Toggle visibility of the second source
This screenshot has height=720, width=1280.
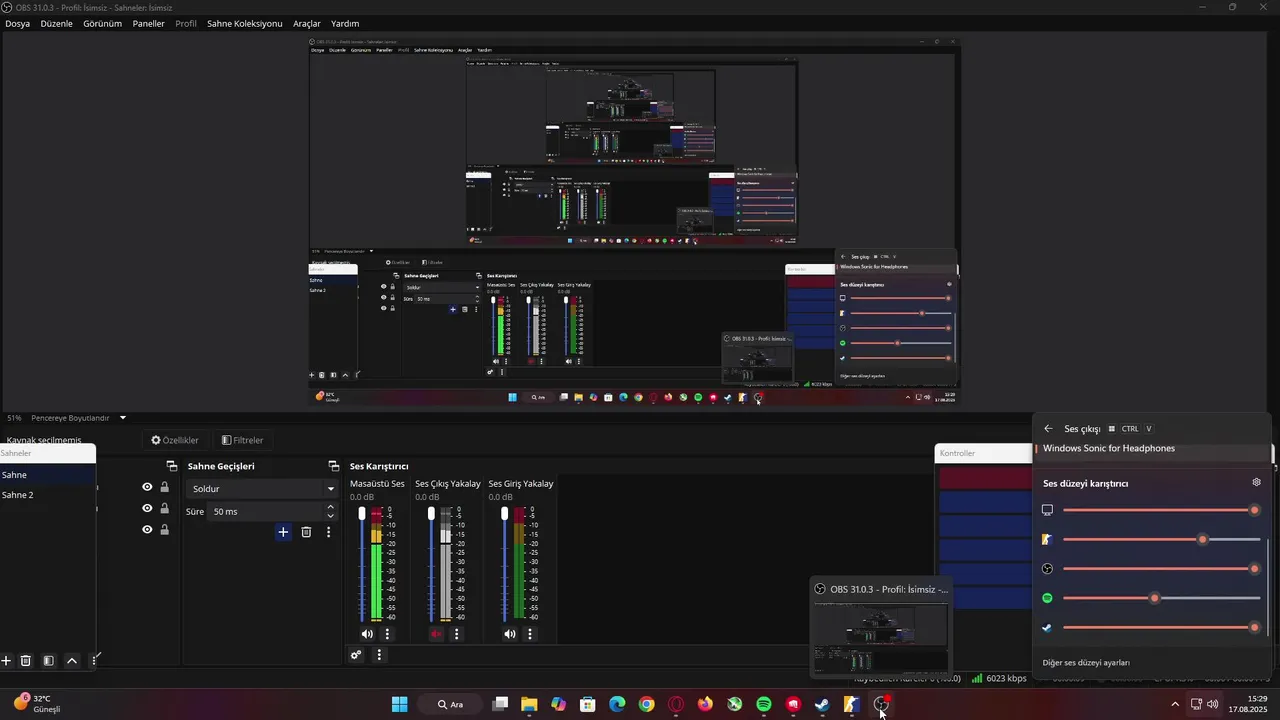pos(147,508)
